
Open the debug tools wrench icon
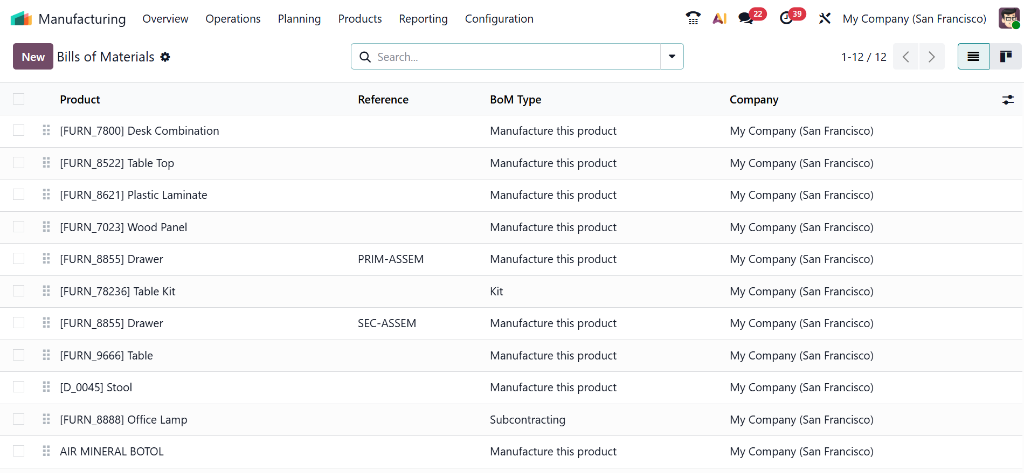[825, 19]
